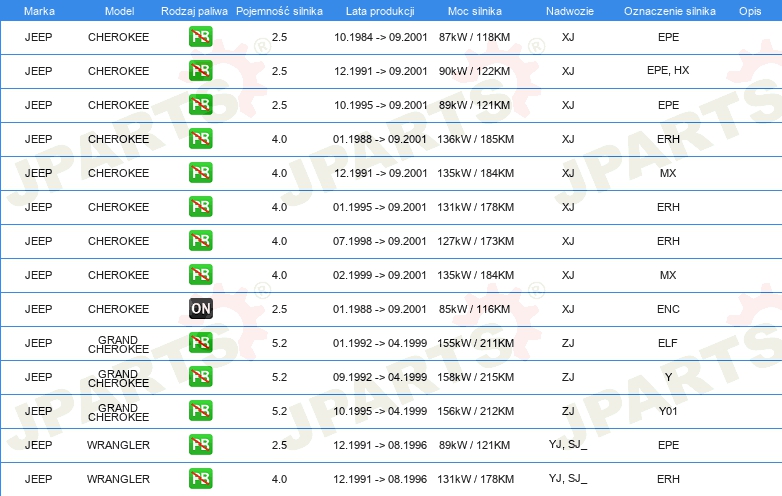Select the 5.2 capacity in ELF row
Viewport: 782px width, 496px height.
pyautogui.click(x=279, y=343)
